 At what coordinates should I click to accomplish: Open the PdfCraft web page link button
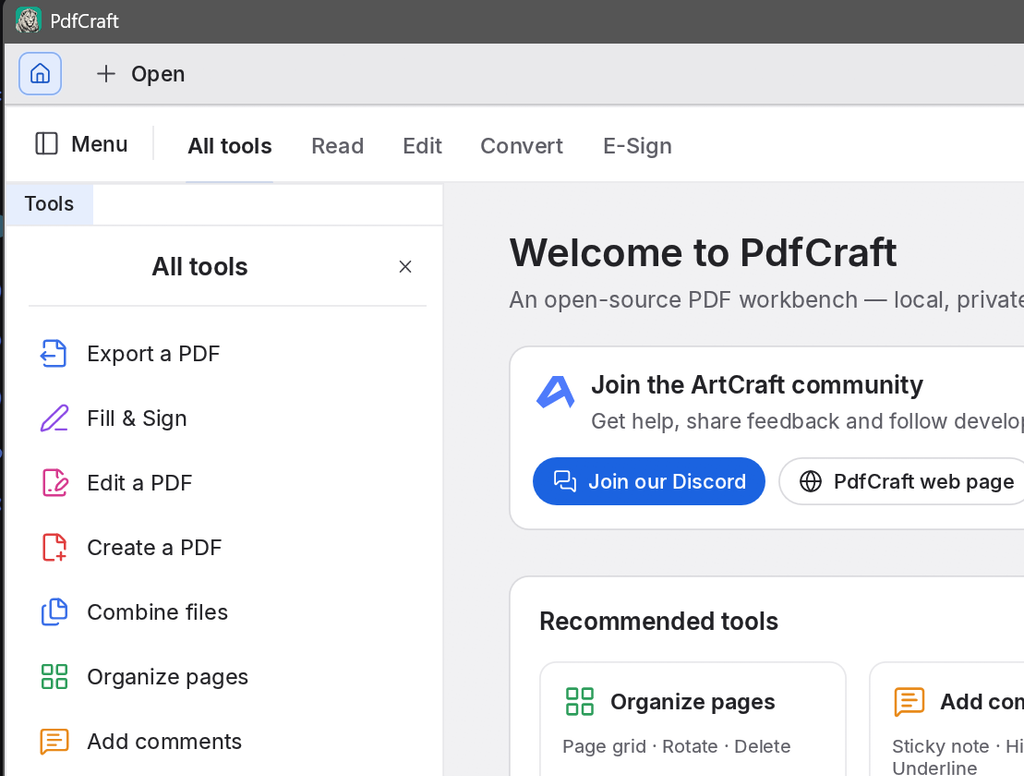(906, 481)
